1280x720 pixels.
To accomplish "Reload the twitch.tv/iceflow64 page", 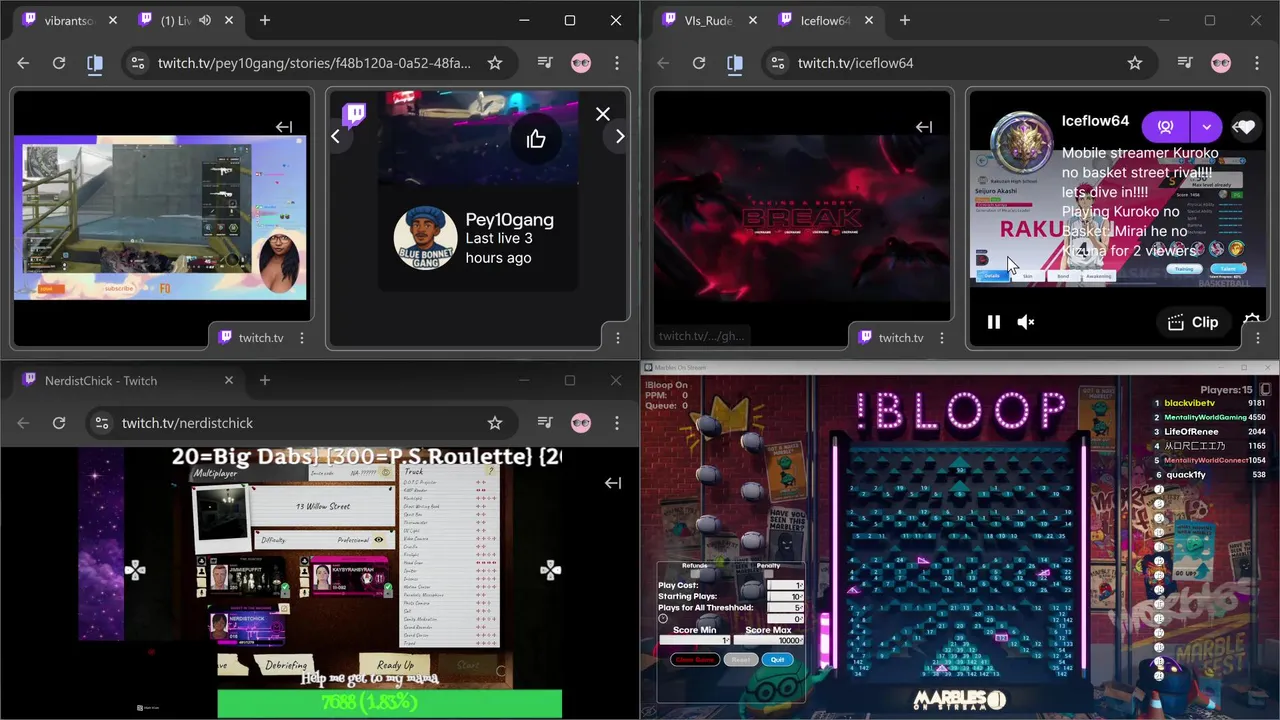I will 699,63.
